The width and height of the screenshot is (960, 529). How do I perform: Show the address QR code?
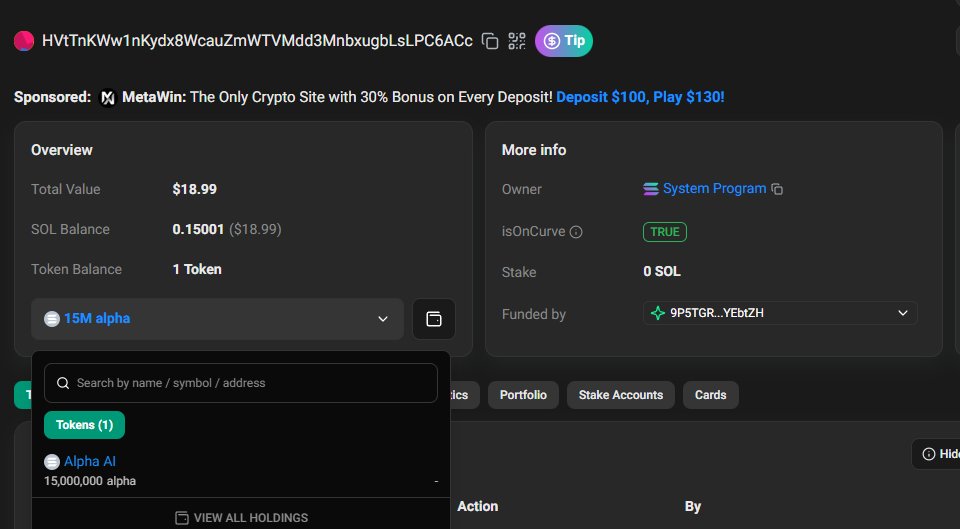[517, 41]
